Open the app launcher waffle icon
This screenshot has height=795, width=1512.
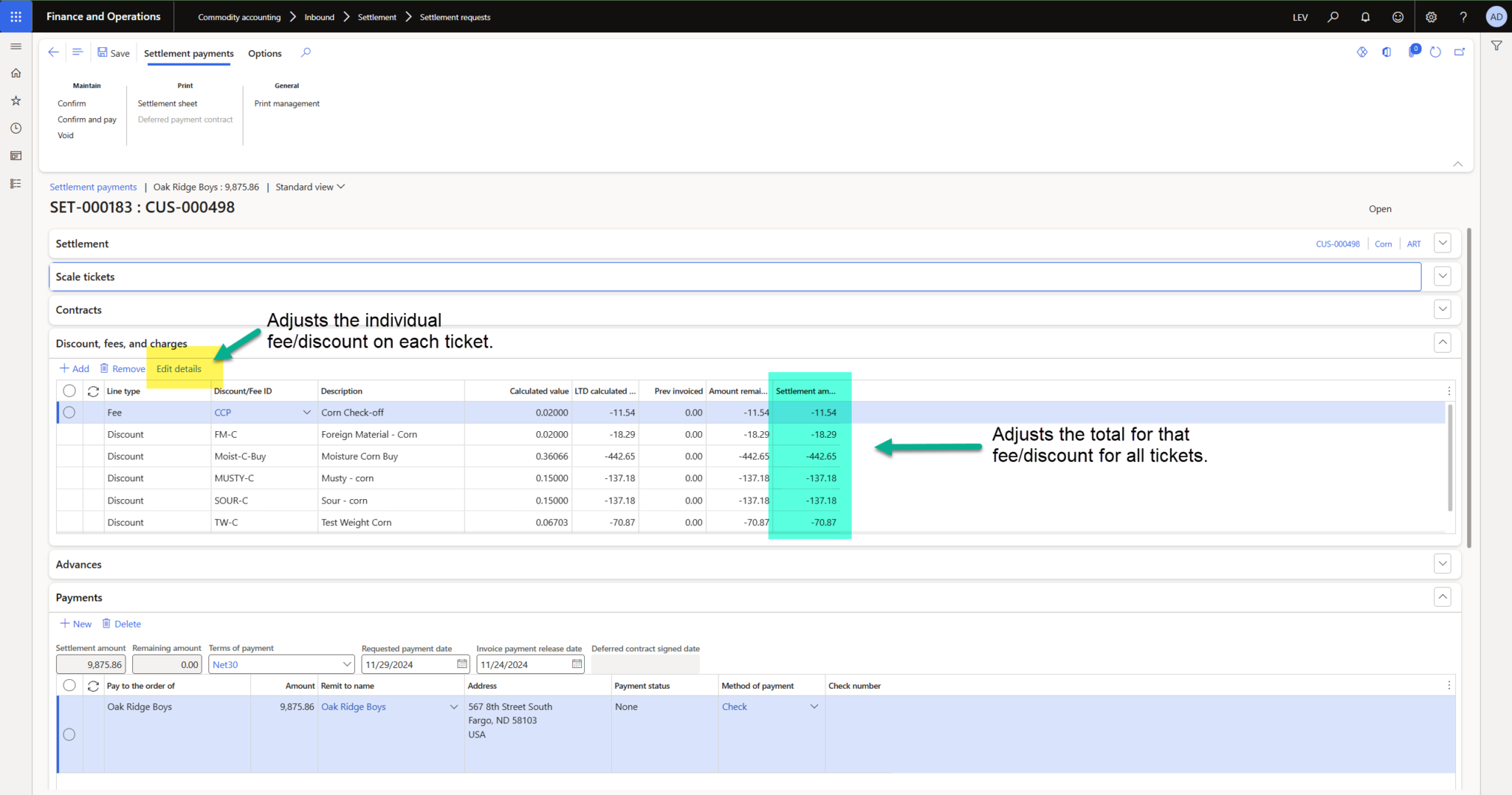pyautogui.click(x=16, y=16)
